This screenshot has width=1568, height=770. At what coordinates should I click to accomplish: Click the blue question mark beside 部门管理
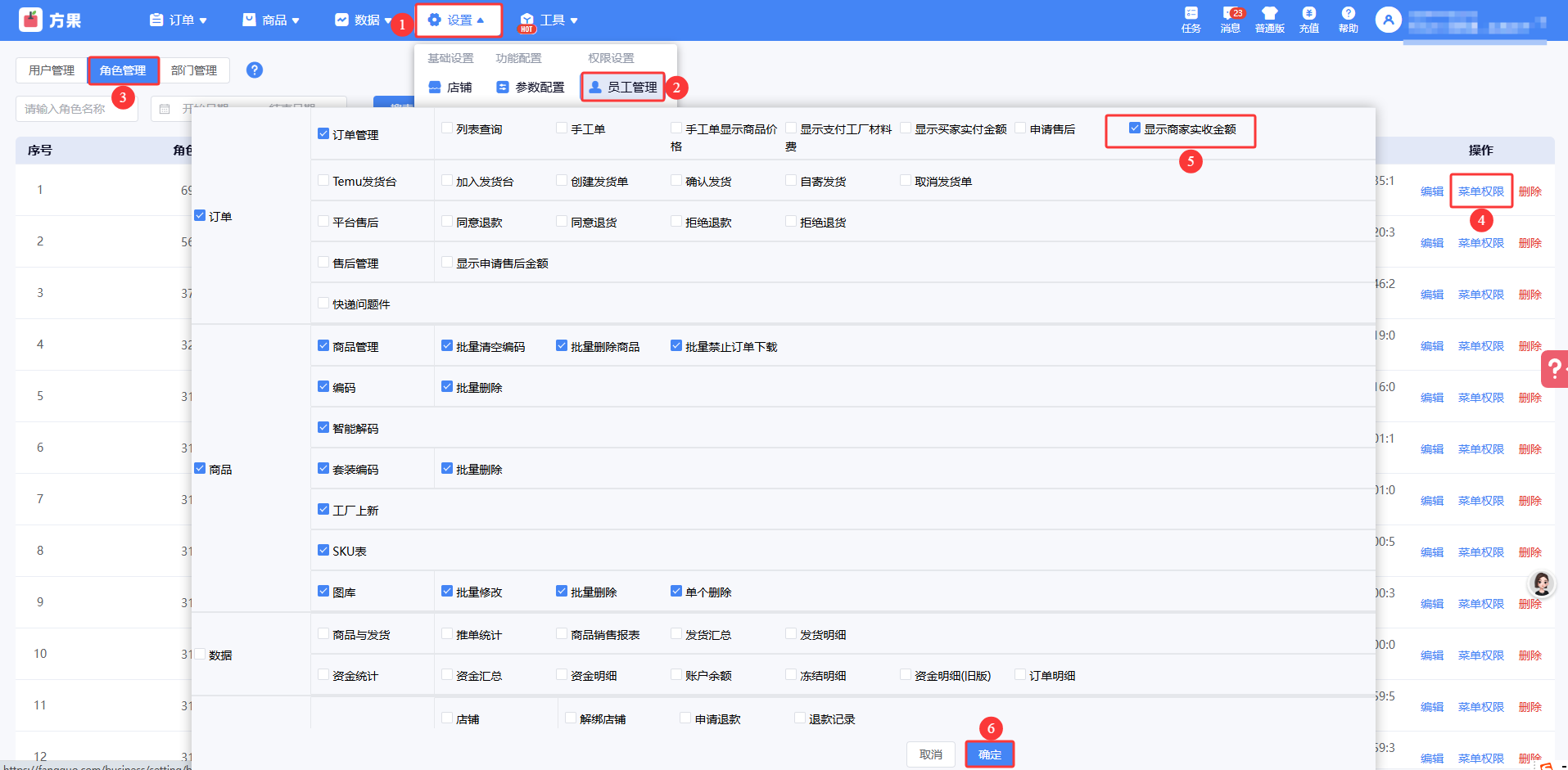[255, 70]
